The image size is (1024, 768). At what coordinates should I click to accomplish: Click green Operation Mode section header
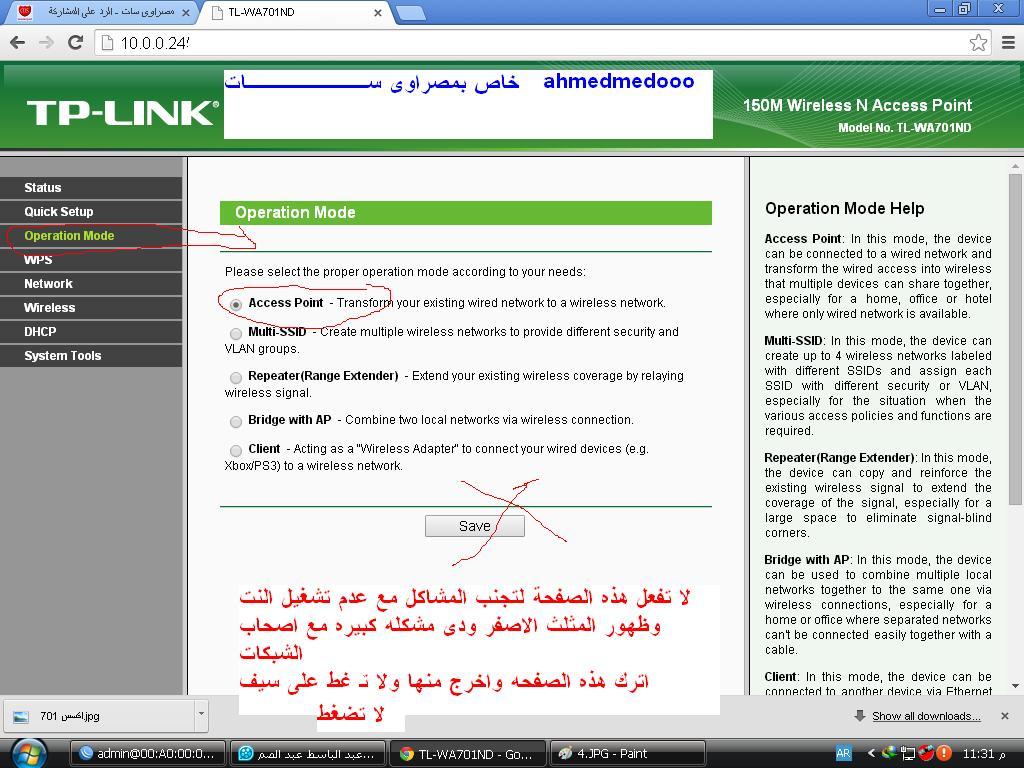[466, 213]
